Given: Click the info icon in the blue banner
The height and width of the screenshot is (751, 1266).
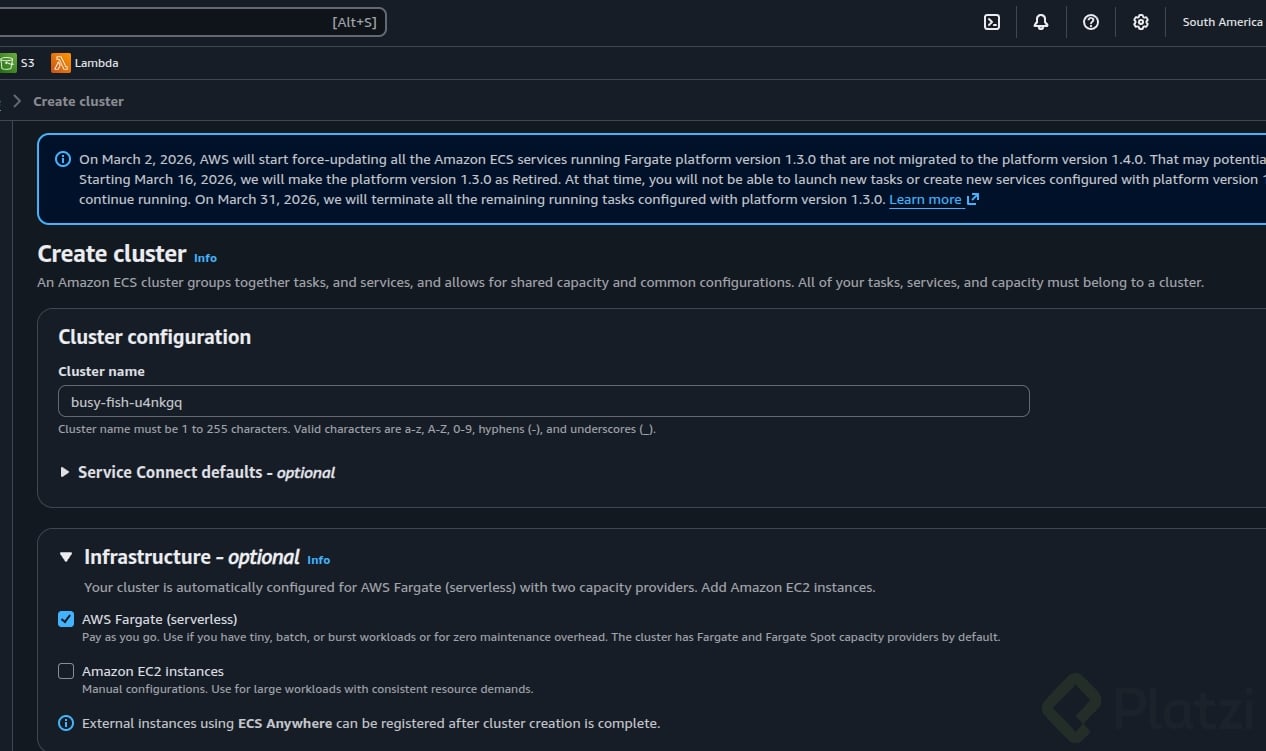Looking at the screenshot, I should point(63,159).
